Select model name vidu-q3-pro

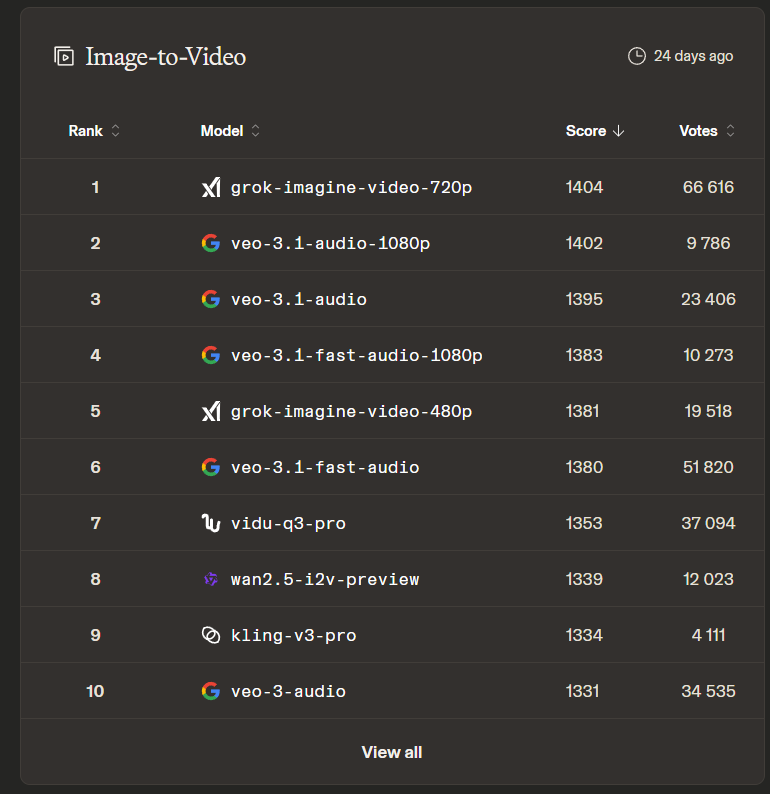click(288, 523)
